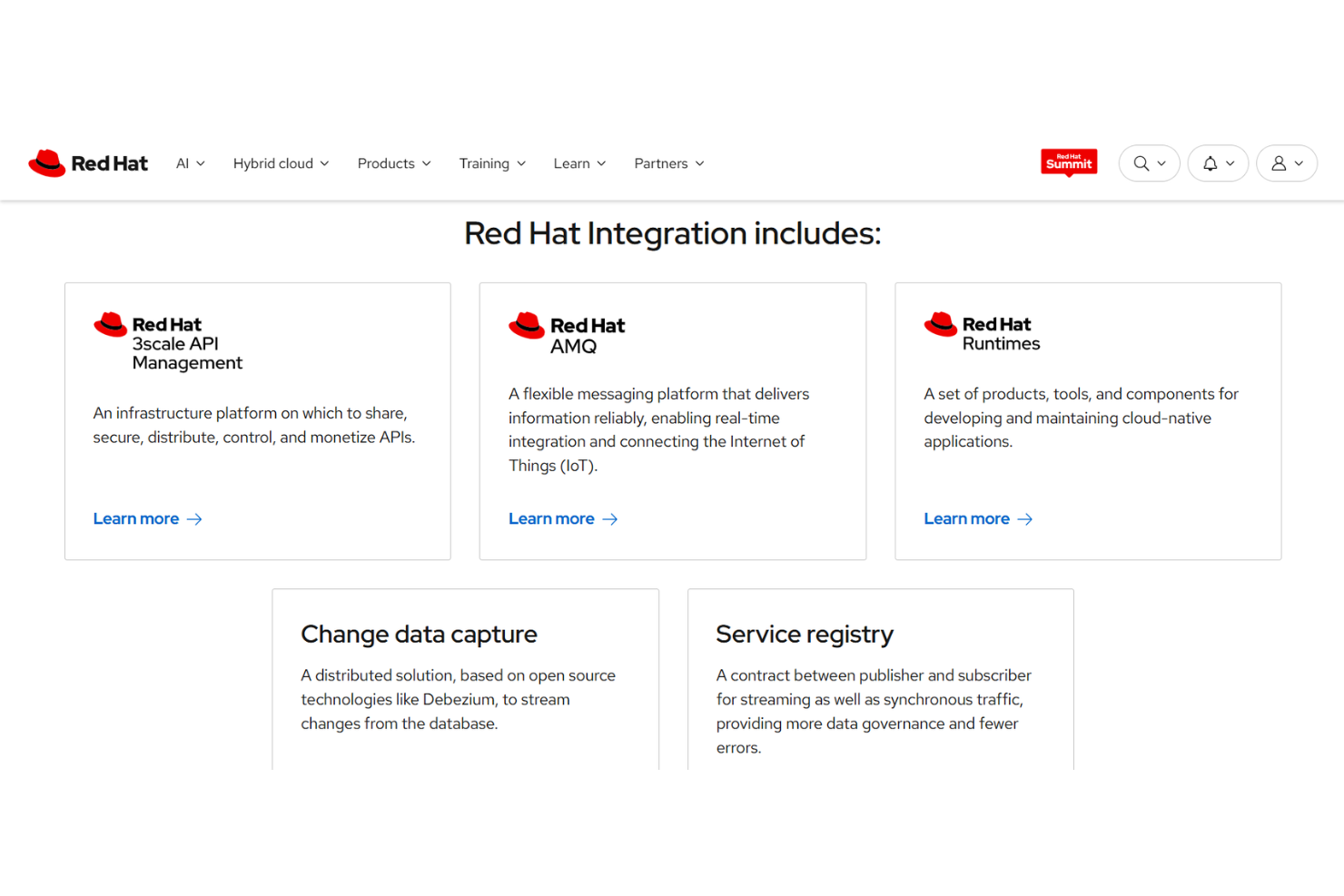Click the Service registry card heading
Screen dimensions: 1344x896
click(805, 634)
